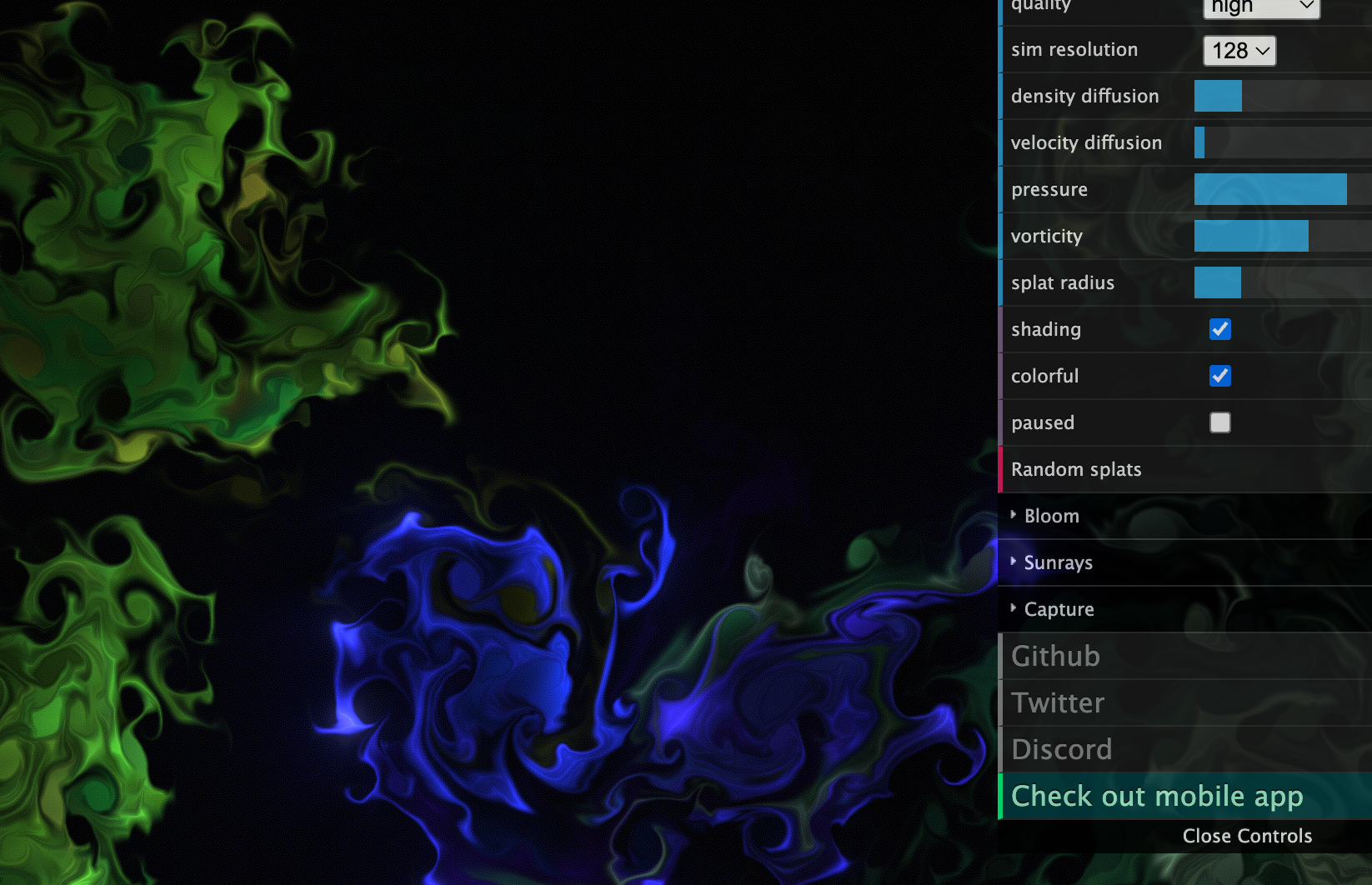Image resolution: width=1372 pixels, height=885 pixels.
Task: Change the splat radius slider
Action: 1283,282
